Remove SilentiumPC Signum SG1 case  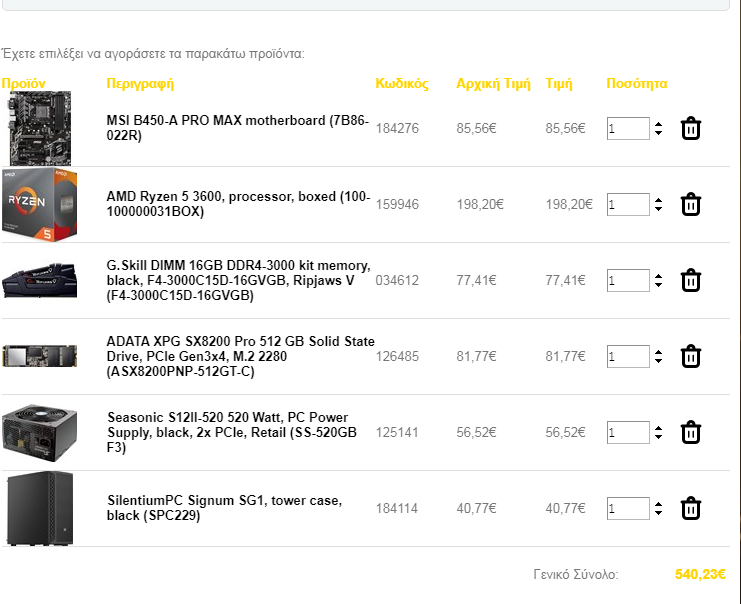(x=690, y=509)
